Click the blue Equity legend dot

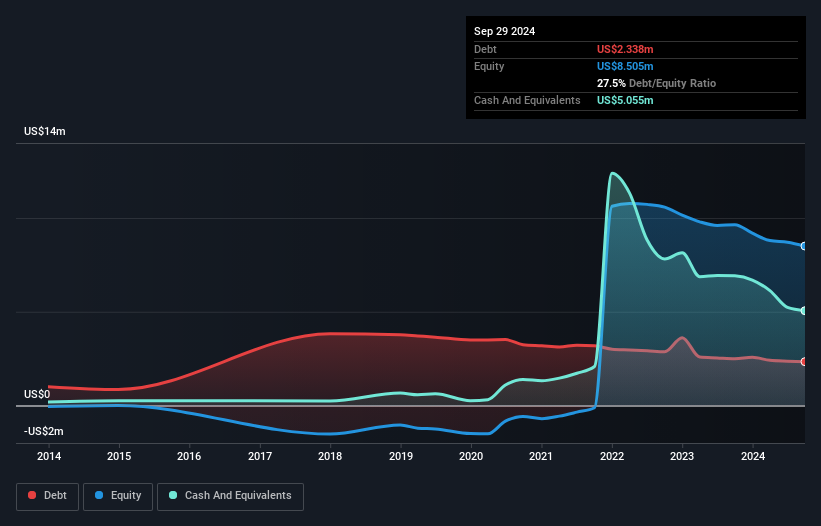click(x=99, y=495)
